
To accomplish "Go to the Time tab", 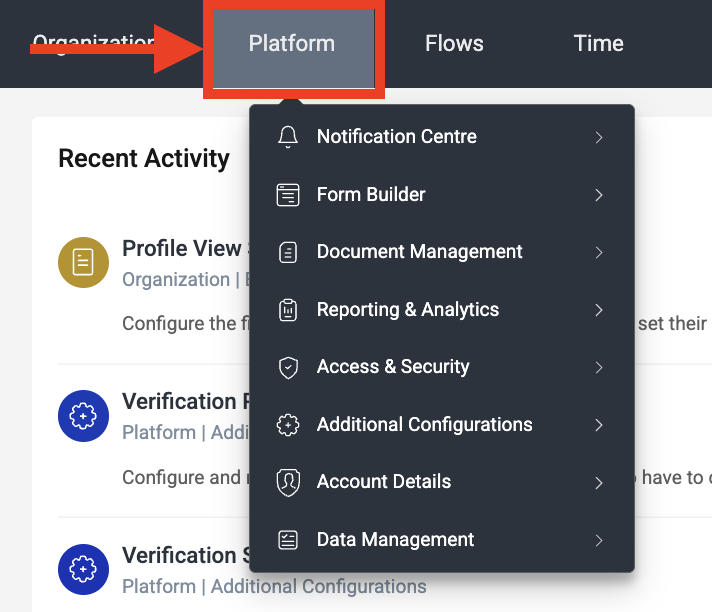I will tap(598, 44).
